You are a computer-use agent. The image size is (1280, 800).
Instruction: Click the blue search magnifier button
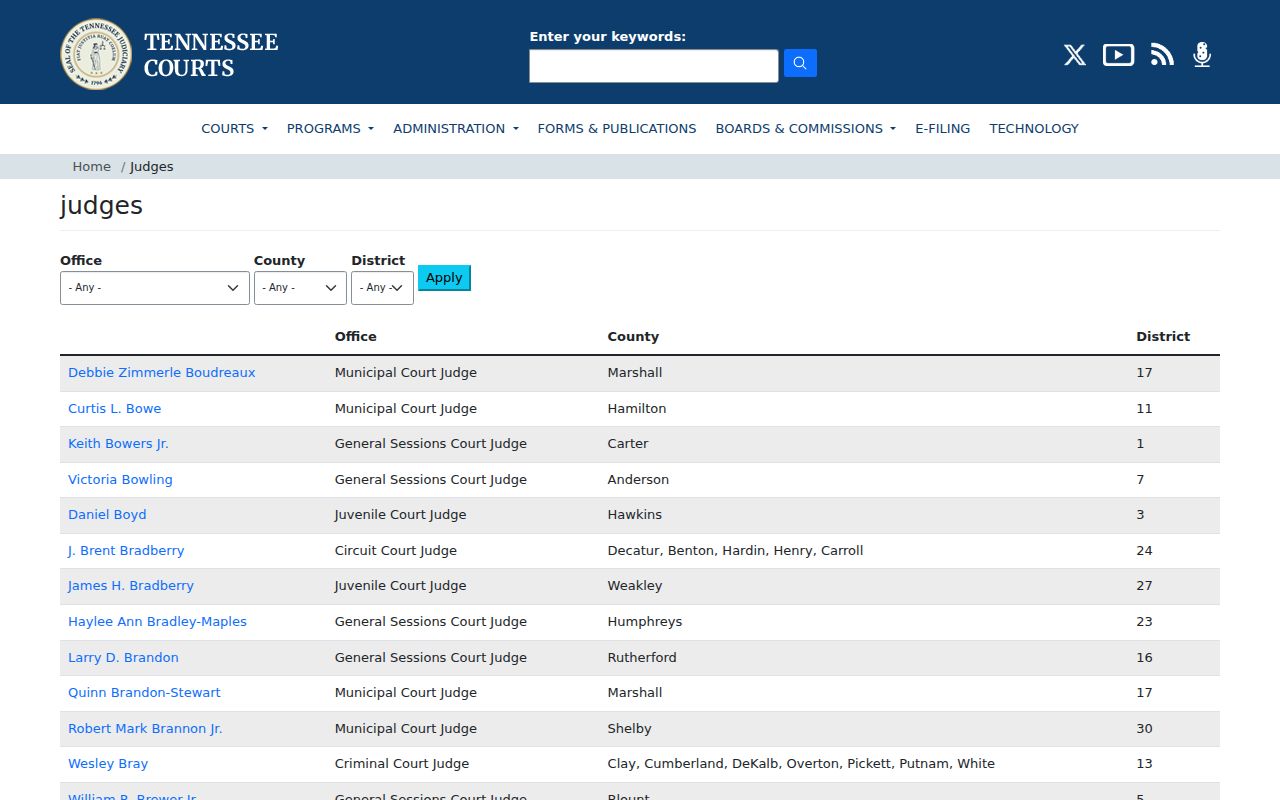(x=800, y=63)
